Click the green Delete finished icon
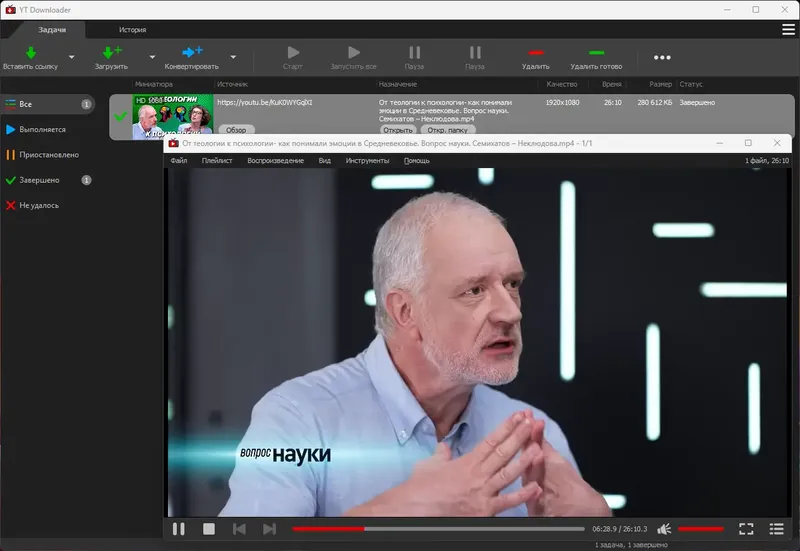The width and height of the screenshot is (800, 551). tap(596, 53)
